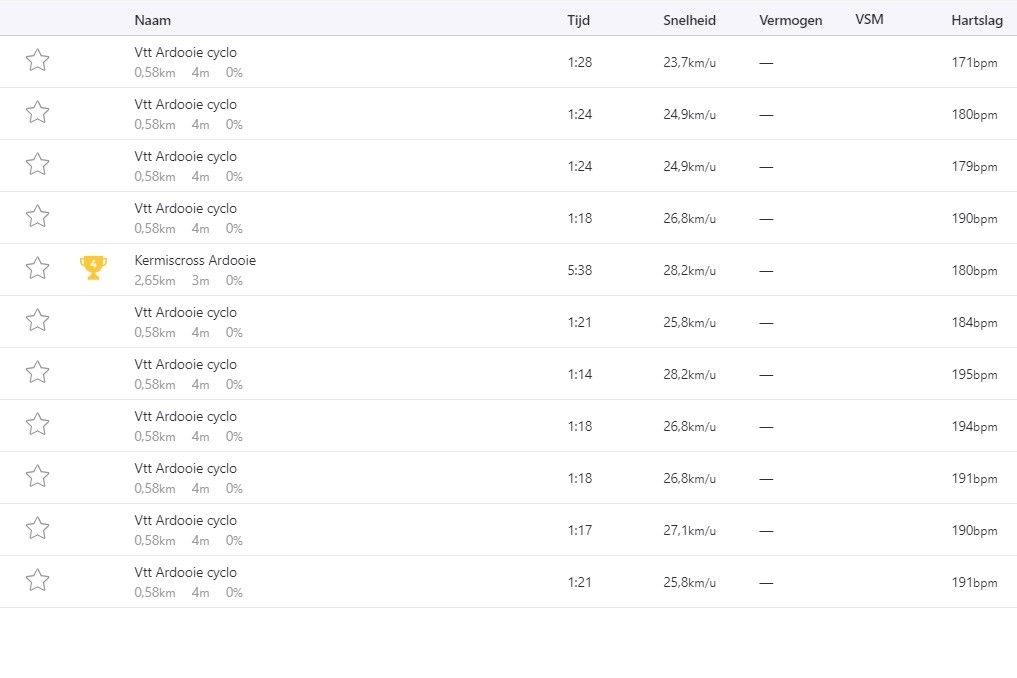This screenshot has width=1017, height=678.
Task: Click the VSM column header
Action: tap(869, 20)
